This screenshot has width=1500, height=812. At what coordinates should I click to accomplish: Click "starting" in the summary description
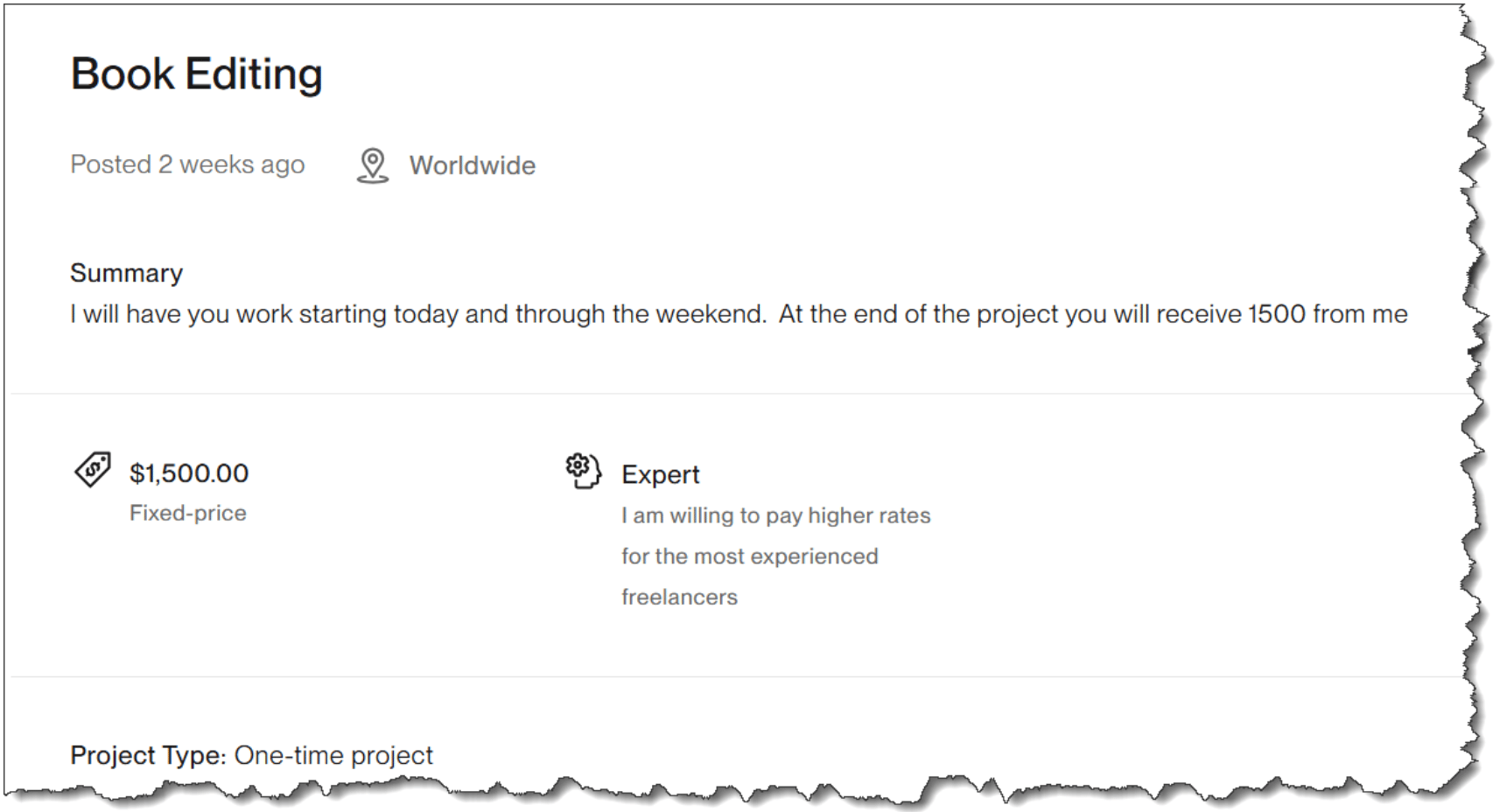tap(342, 314)
